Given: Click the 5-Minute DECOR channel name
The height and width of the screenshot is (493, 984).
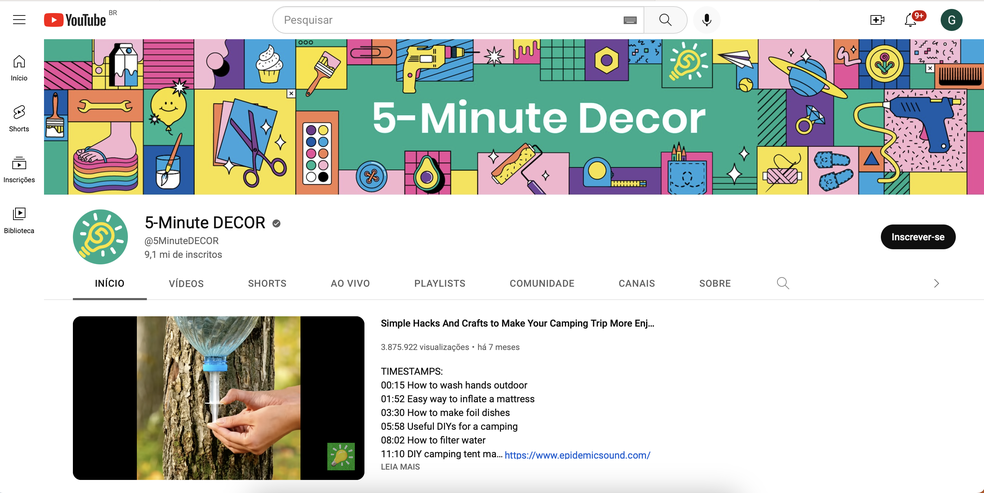Looking at the screenshot, I should pyautogui.click(x=205, y=223).
